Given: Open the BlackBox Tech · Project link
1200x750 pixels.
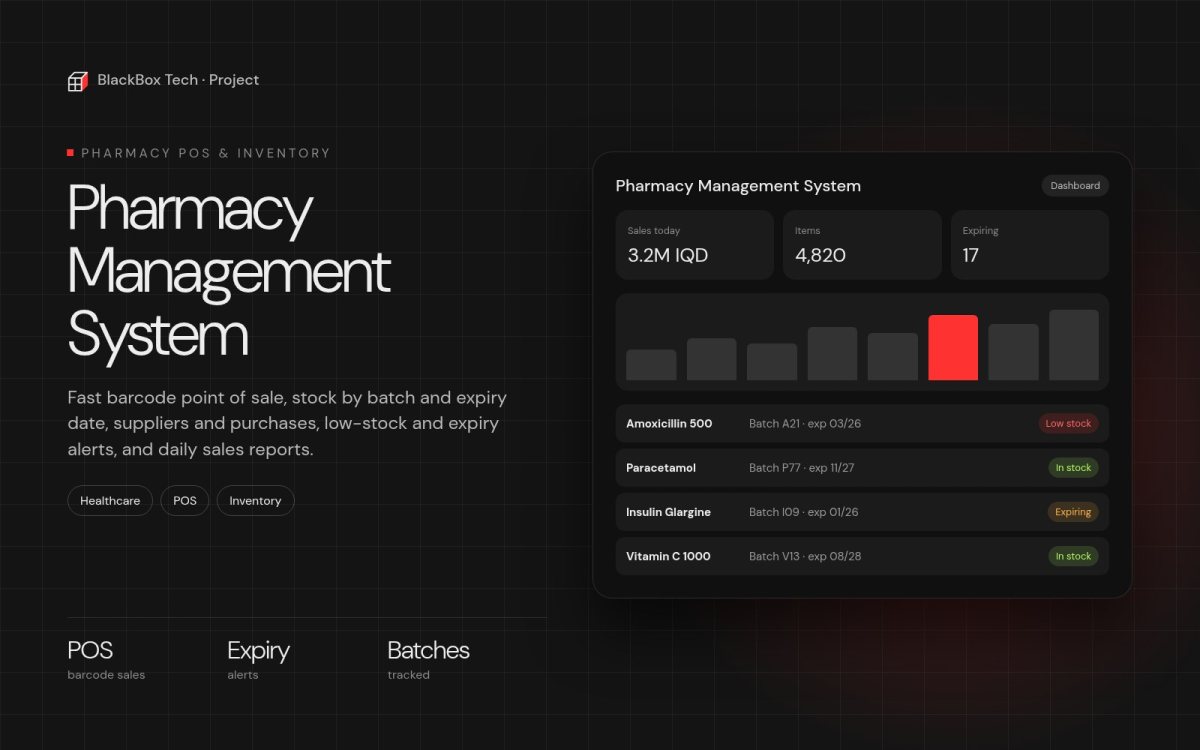Looking at the screenshot, I should pos(178,80).
